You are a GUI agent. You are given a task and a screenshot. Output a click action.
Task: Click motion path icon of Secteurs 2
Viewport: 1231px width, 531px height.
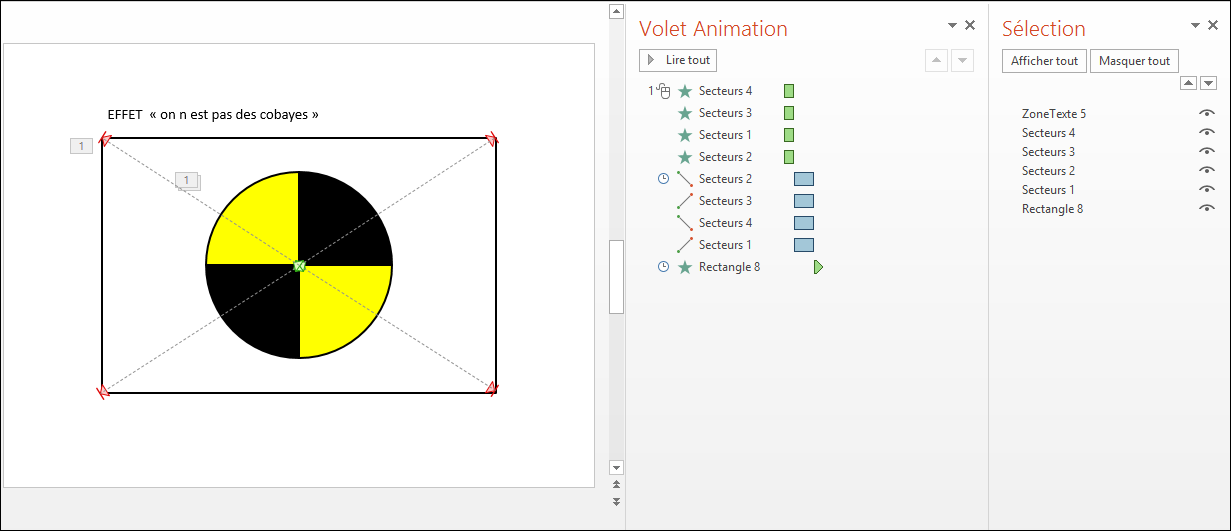pos(685,179)
